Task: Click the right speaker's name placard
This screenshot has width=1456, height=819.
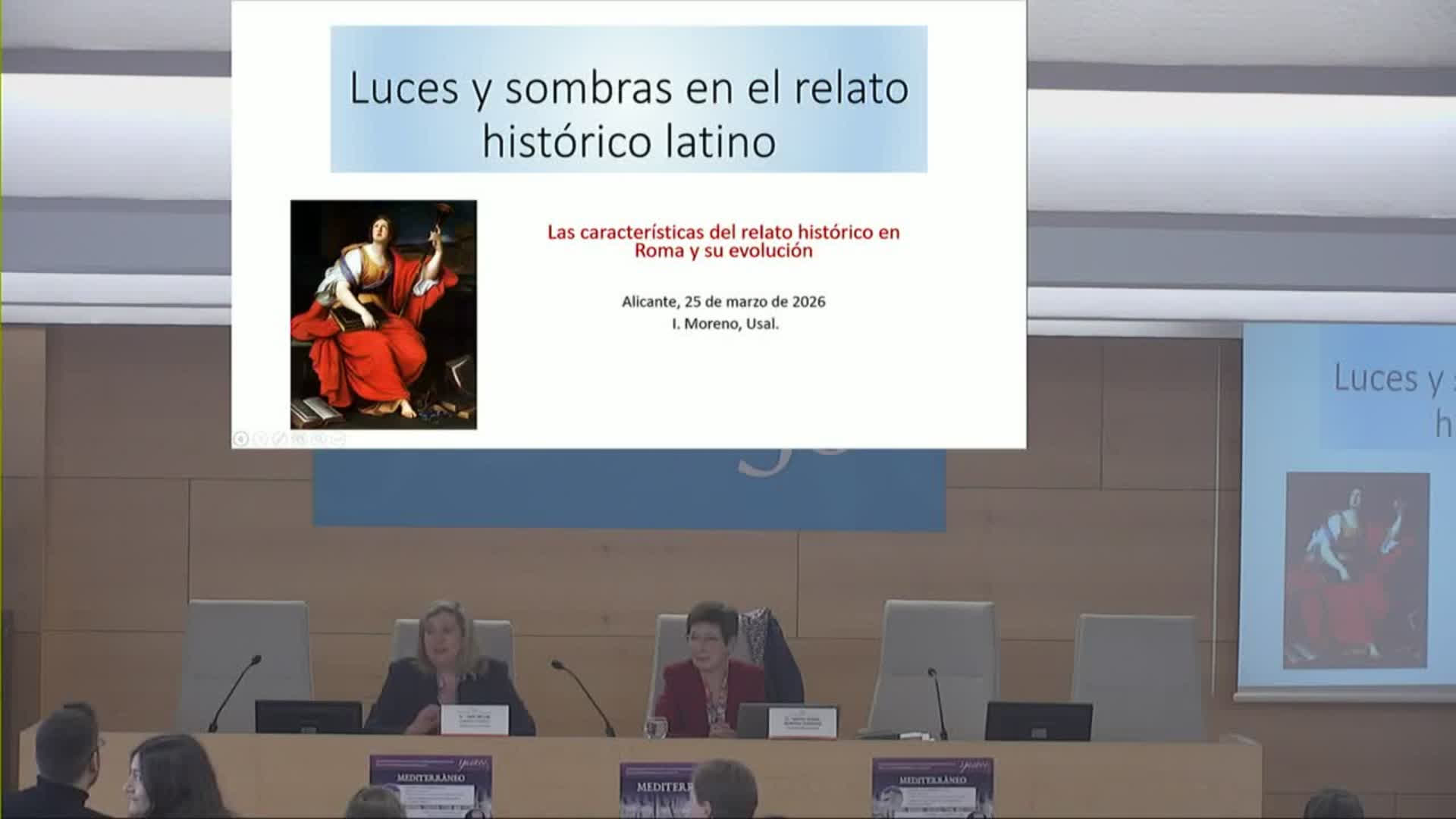Action: [x=802, y=721]
